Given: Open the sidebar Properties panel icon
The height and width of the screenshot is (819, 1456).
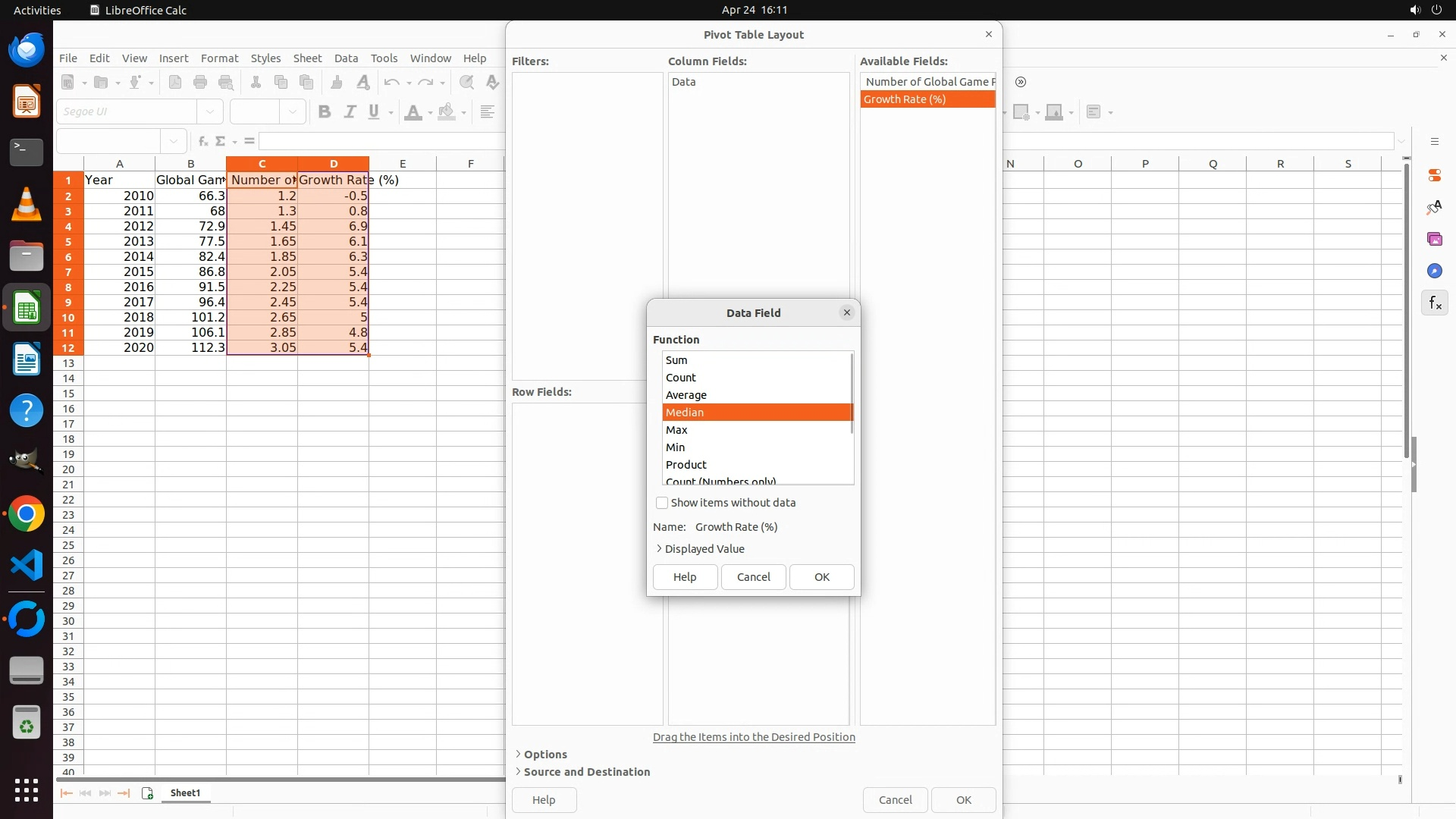Looking at the screenshot, I should pyautogui.click(x=1434, y=175).
